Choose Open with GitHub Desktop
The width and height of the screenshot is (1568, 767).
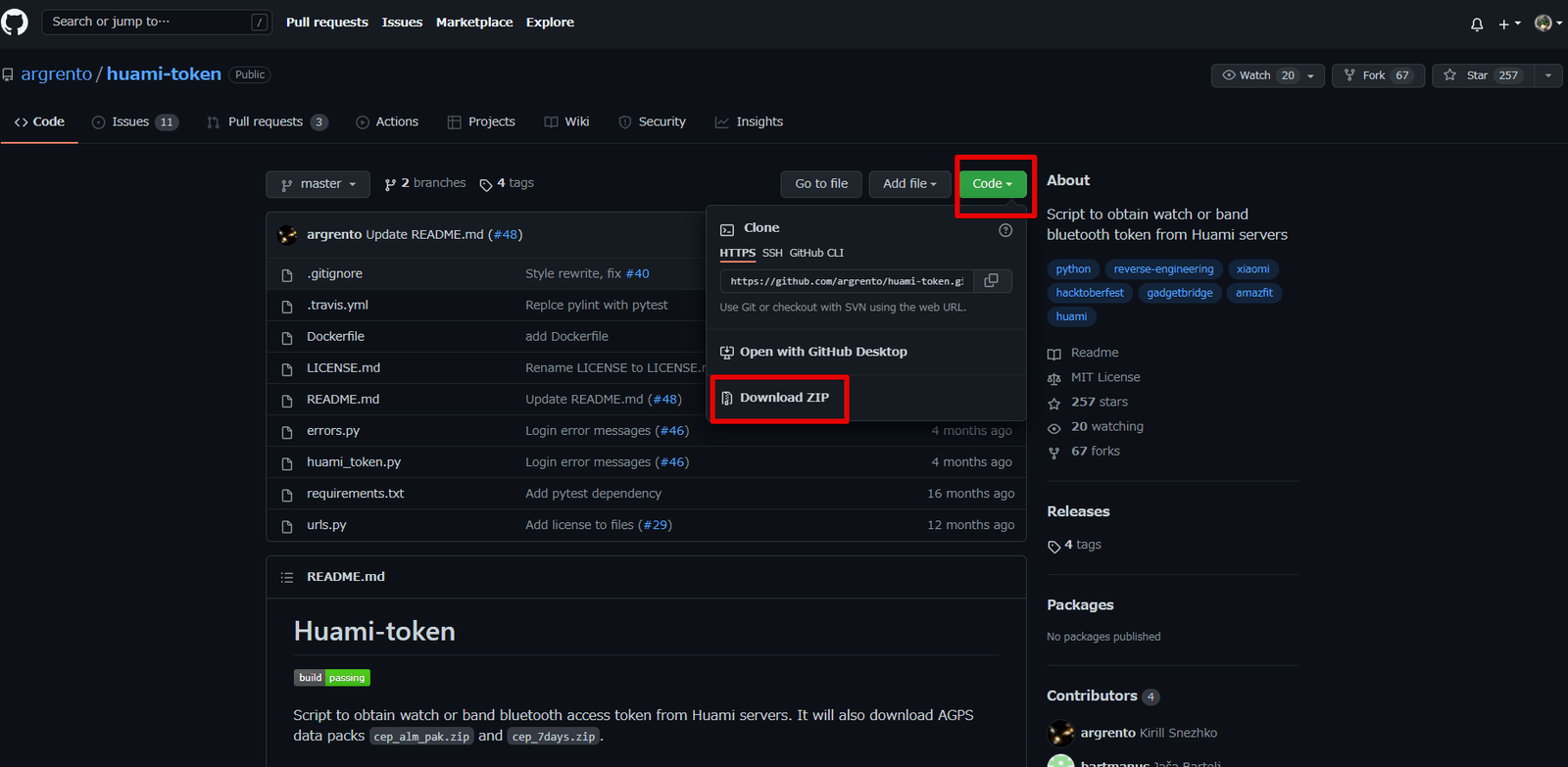pyautogui.click(x=822, y=352)
